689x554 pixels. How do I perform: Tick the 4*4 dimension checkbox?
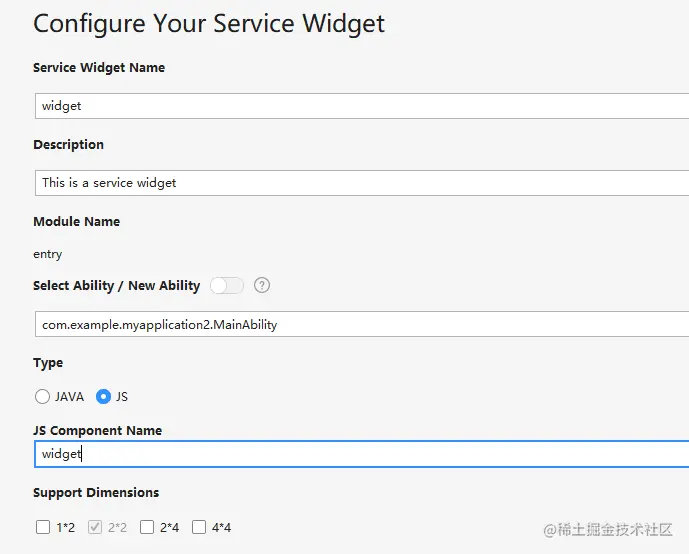point(199,527)
